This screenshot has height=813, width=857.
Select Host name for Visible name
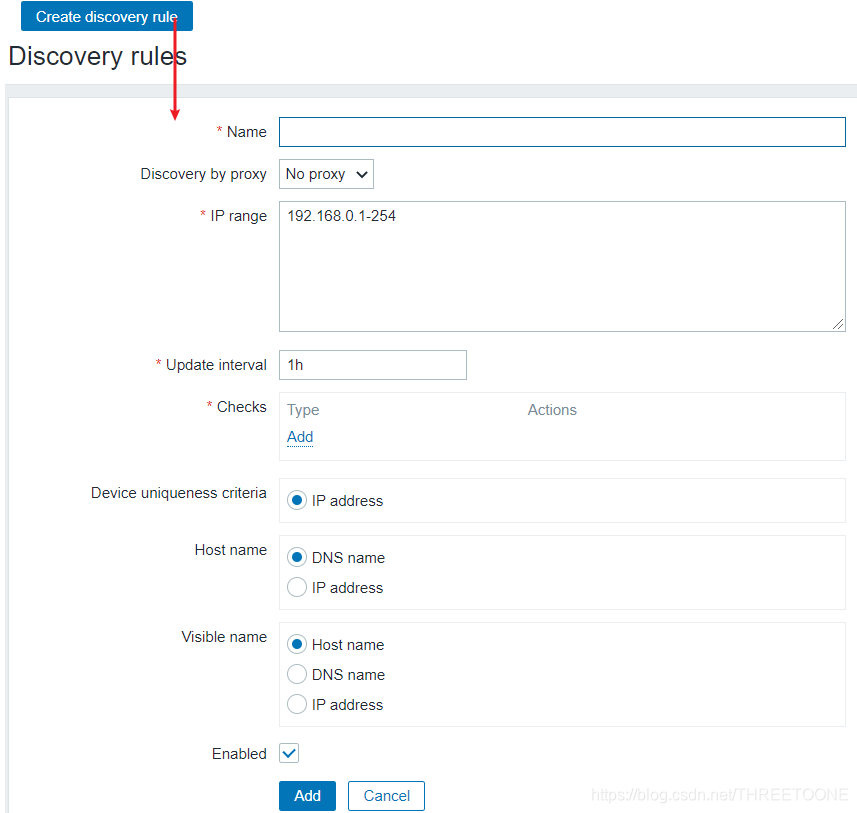pos(297,644)
